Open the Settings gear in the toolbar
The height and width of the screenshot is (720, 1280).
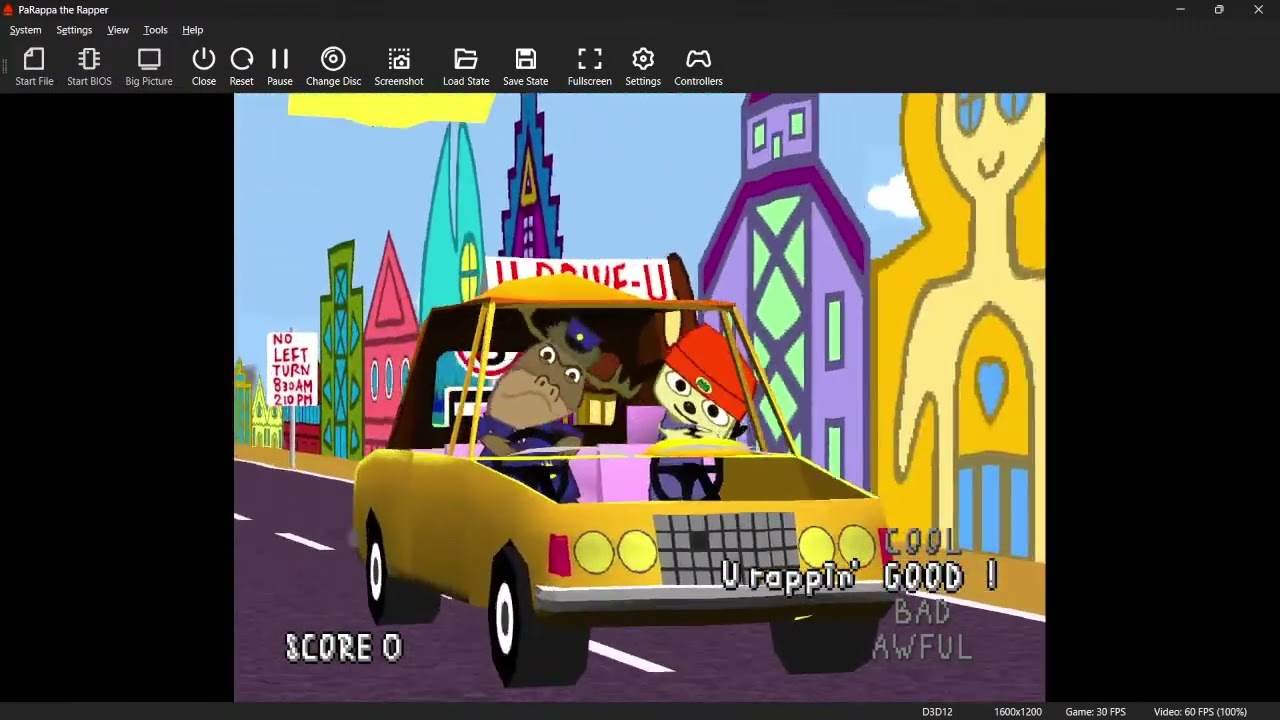(643, 67)
